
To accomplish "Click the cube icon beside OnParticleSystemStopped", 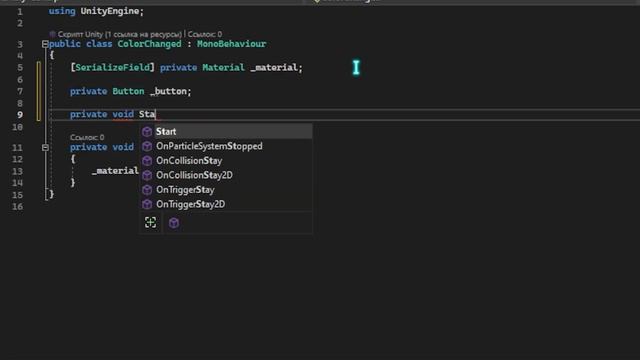I will pyautogui.click(x=147, y=146).
